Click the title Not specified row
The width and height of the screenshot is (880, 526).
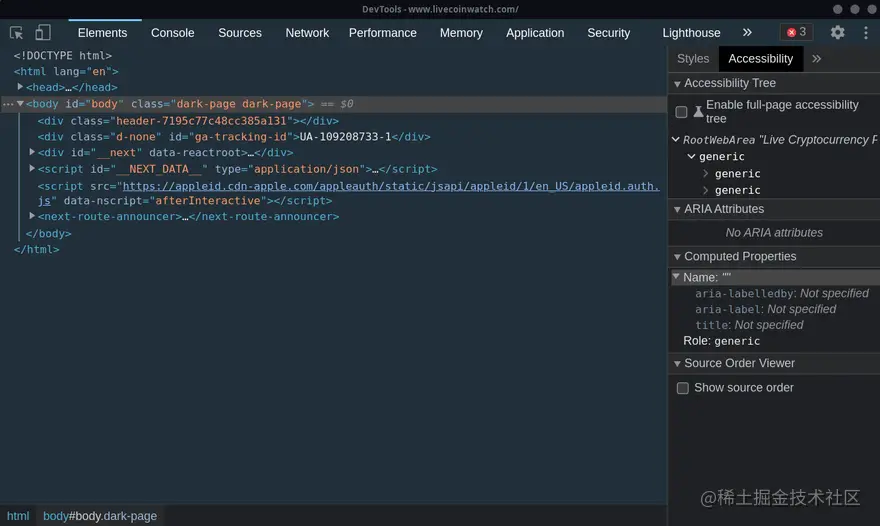749,325
